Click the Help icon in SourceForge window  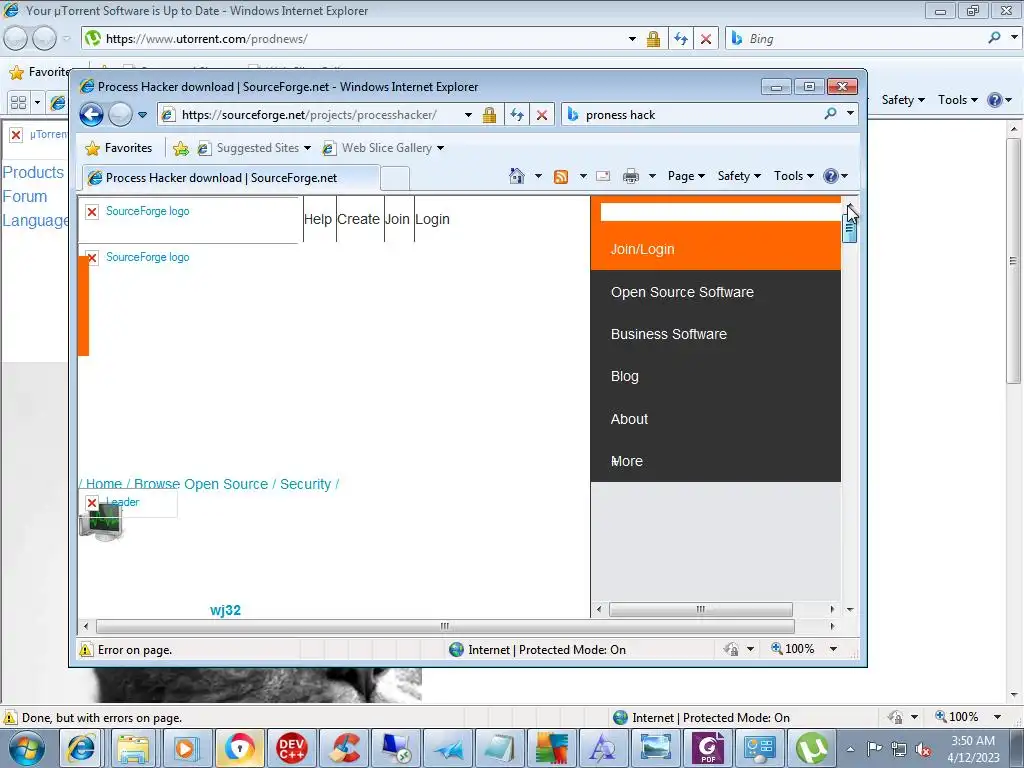(x=831, y=176)
